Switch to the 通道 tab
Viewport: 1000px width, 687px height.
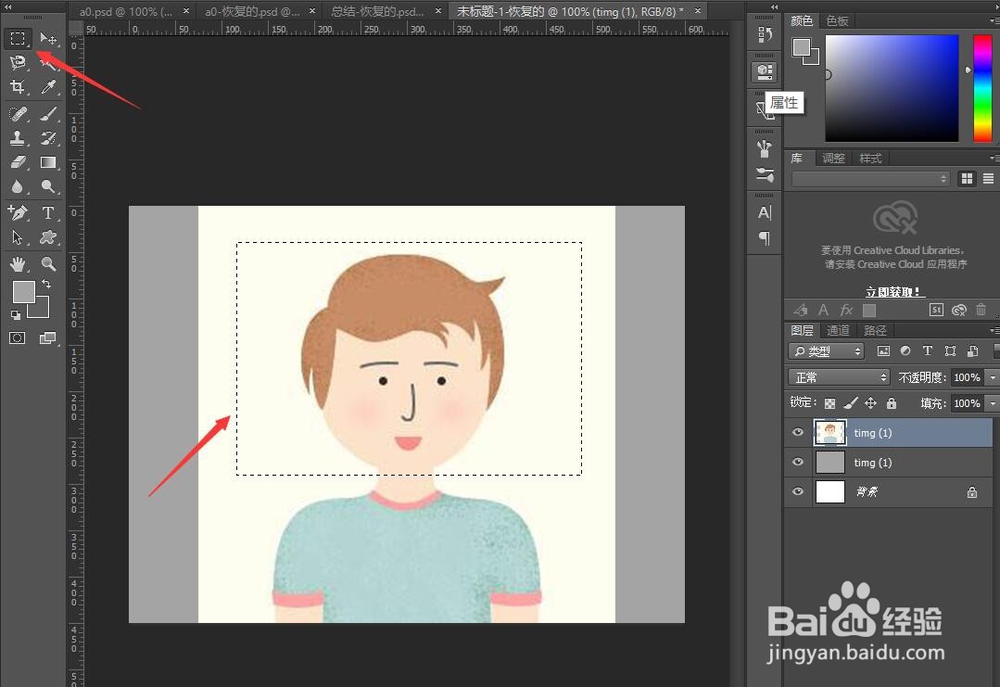[x=837, y=330]
